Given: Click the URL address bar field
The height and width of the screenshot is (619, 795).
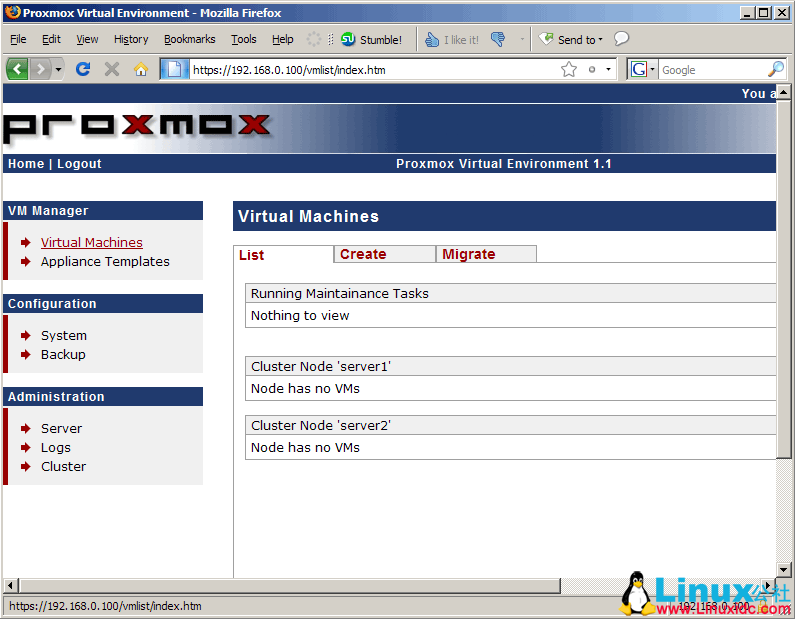Looking at the screenshot, I should [370, 70].
